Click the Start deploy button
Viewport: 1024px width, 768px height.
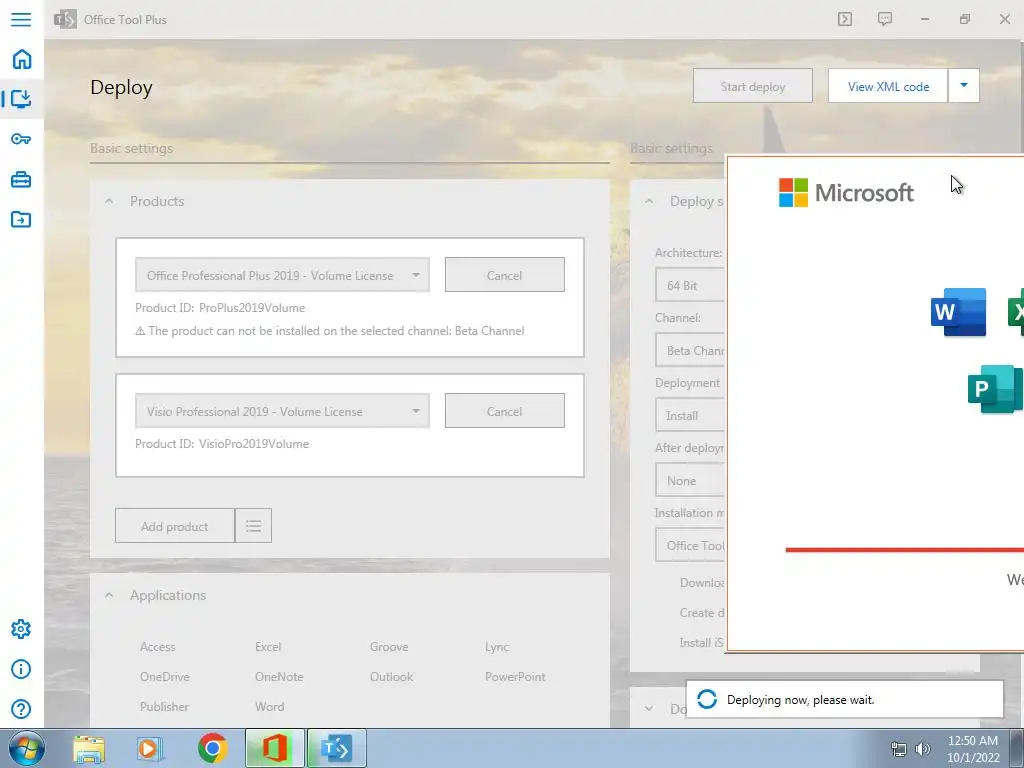753,86
